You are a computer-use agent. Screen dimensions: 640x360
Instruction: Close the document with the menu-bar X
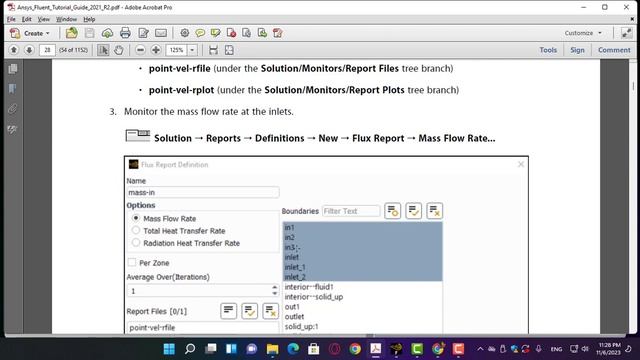tap(632, 19)
